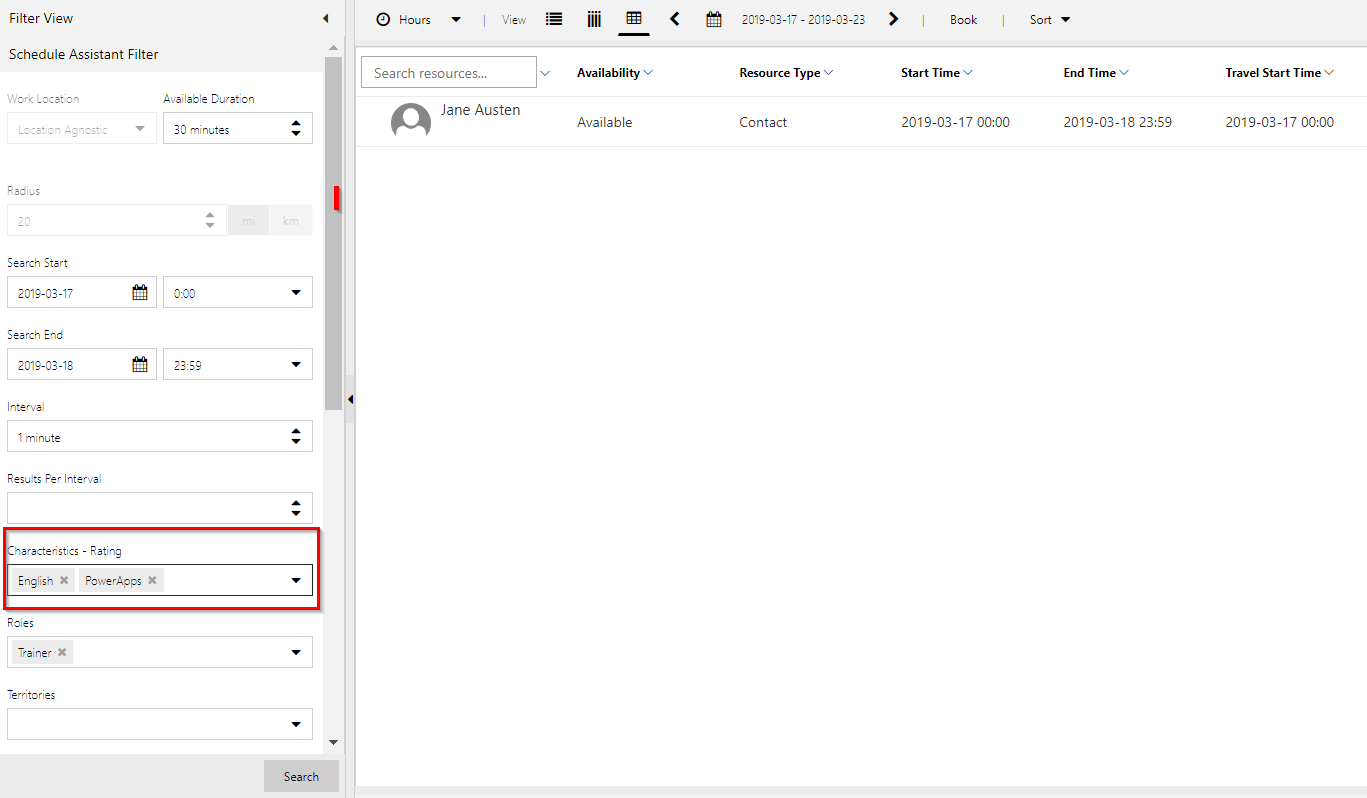The width and height of the screenshot is (1367, 798).
Task: Sort by Availability column header
Action: 608,73
